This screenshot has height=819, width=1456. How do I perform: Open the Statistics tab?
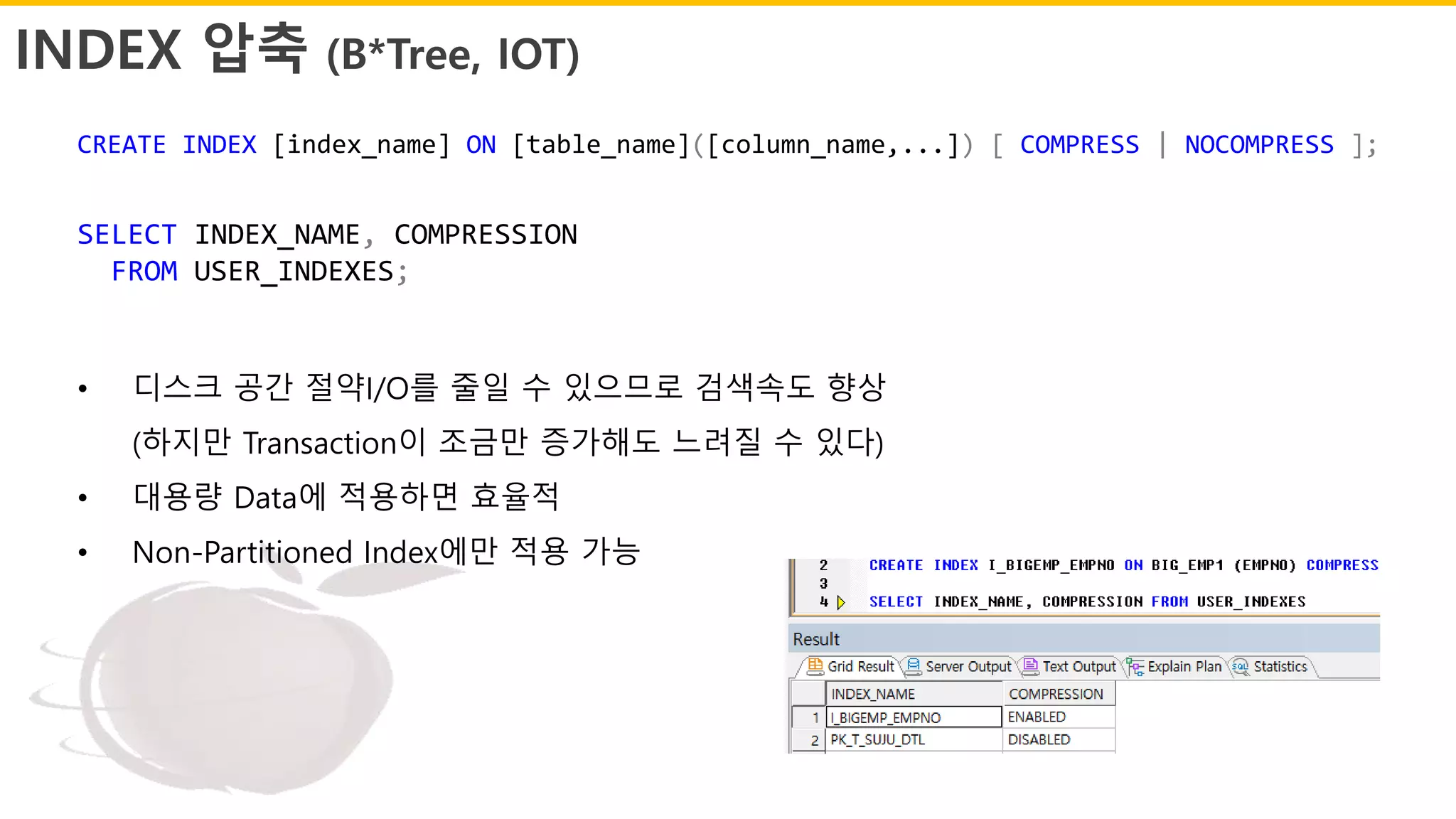click(1270, 667)
